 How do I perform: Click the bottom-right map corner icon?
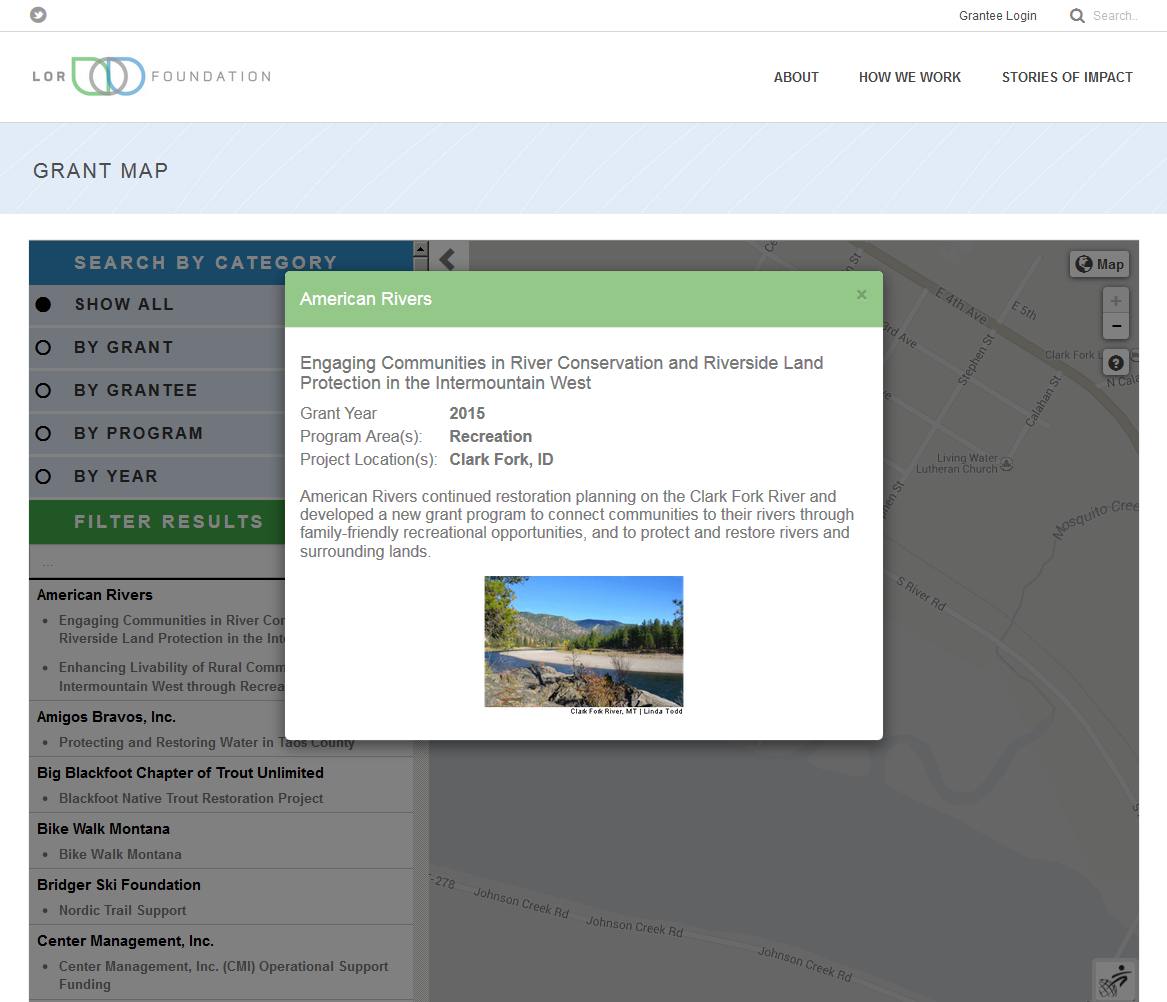(1114, 980)
